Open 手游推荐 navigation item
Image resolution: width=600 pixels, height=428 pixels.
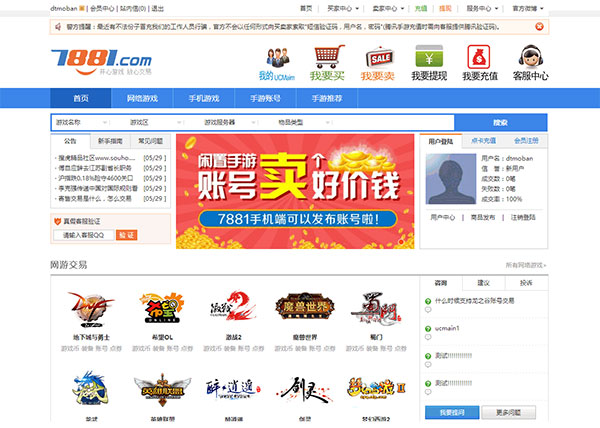coord(327,98)
